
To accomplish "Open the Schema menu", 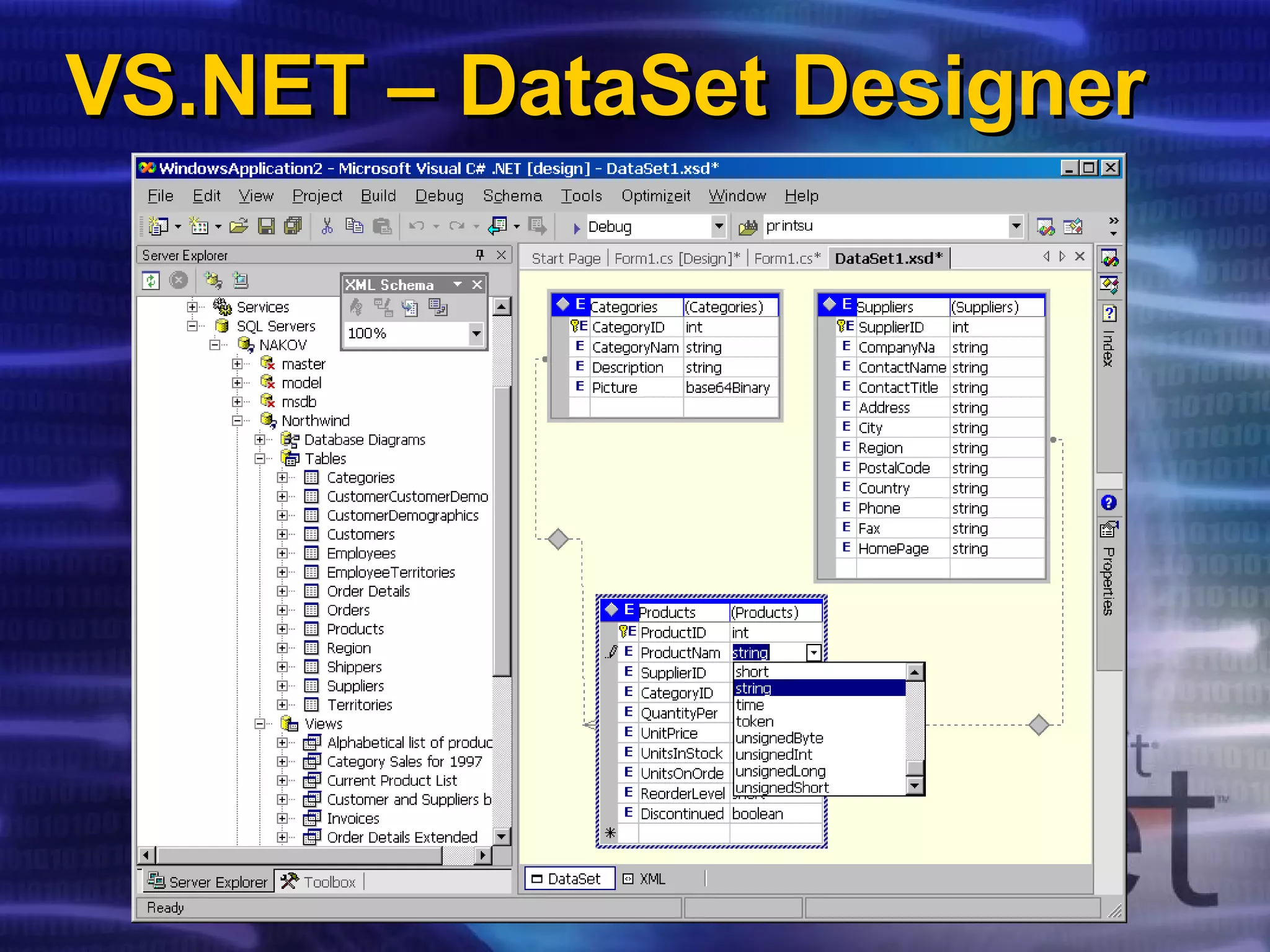I will (512, 196).
